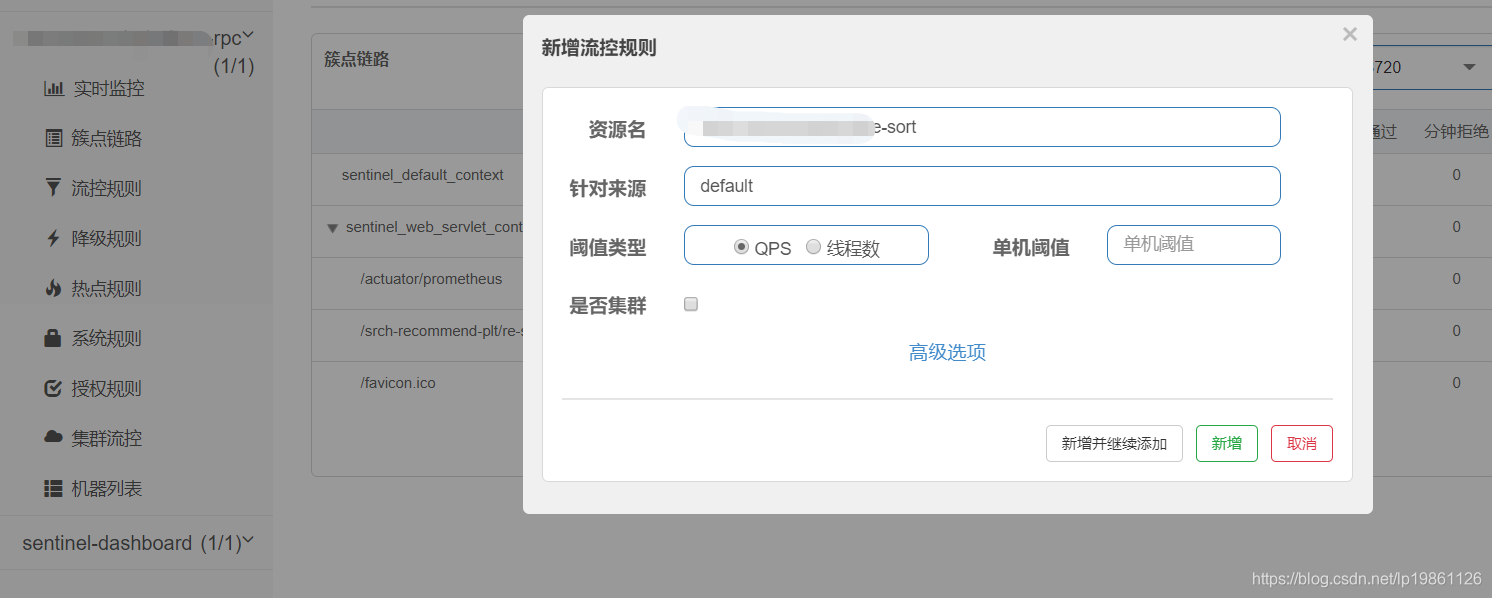Click the 流控规则 filter funnel icon

[x=53, y=188]
